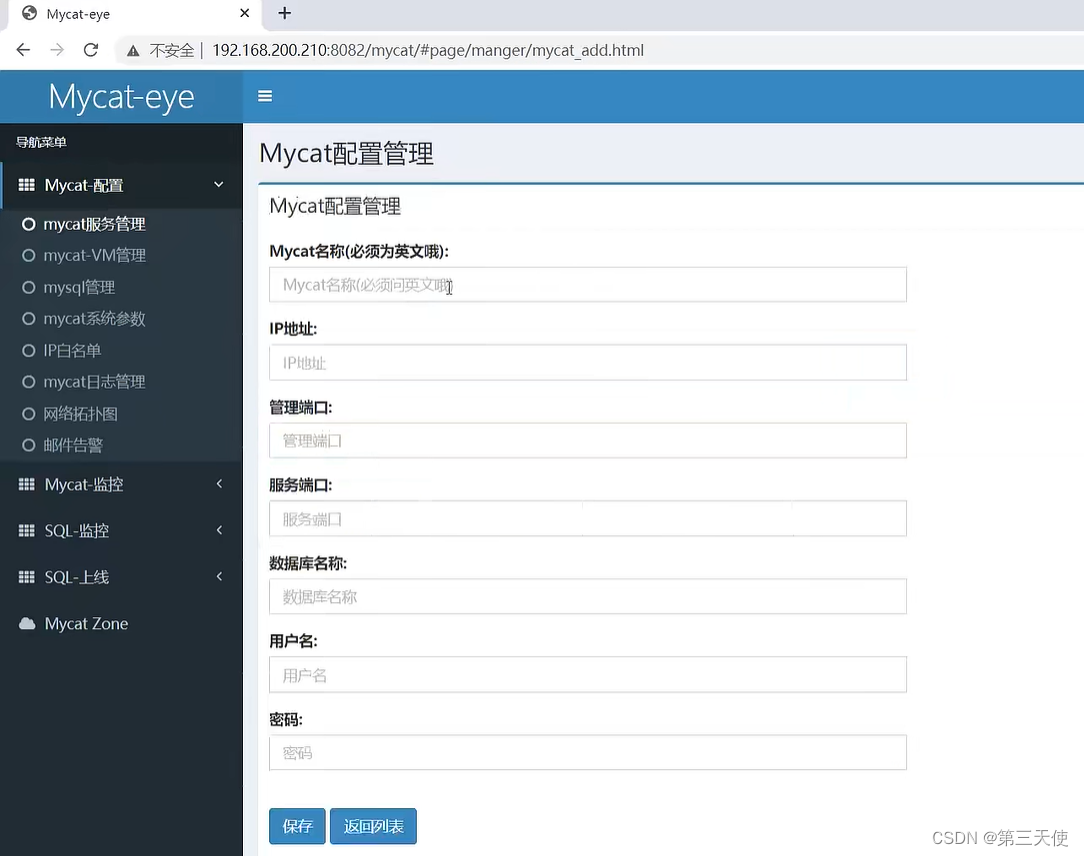The image size is (1084, 856).
Task: Reload the page with refresh icon
Action: point(91,50)
